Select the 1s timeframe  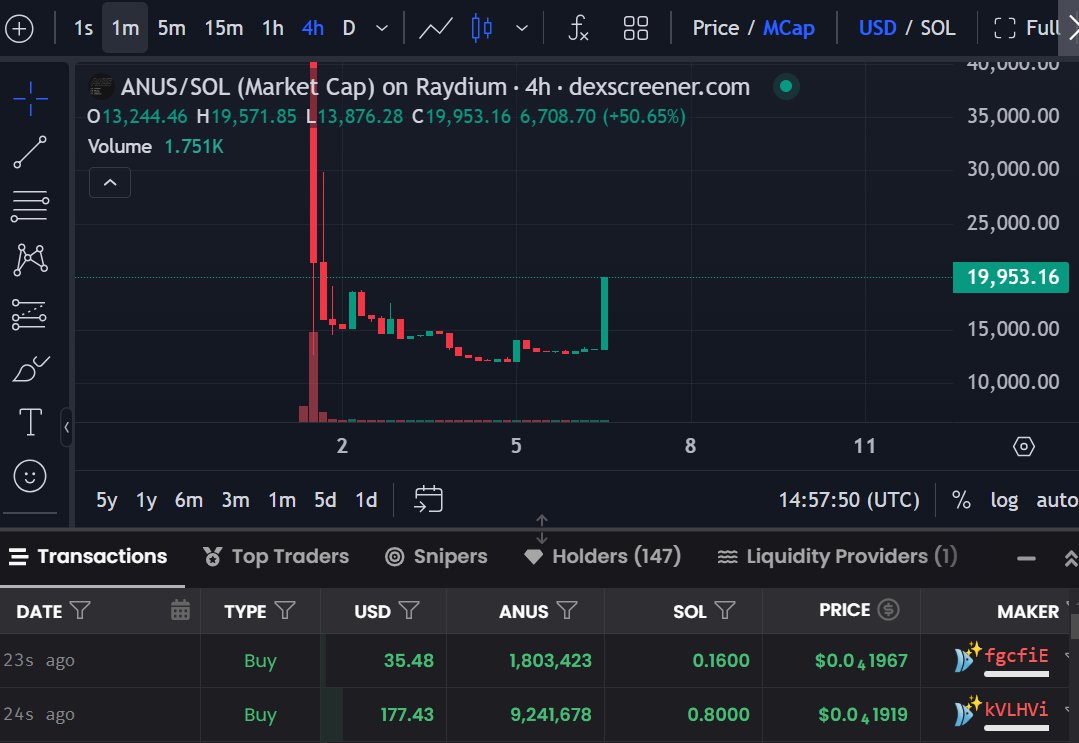(x=83, y=28)
